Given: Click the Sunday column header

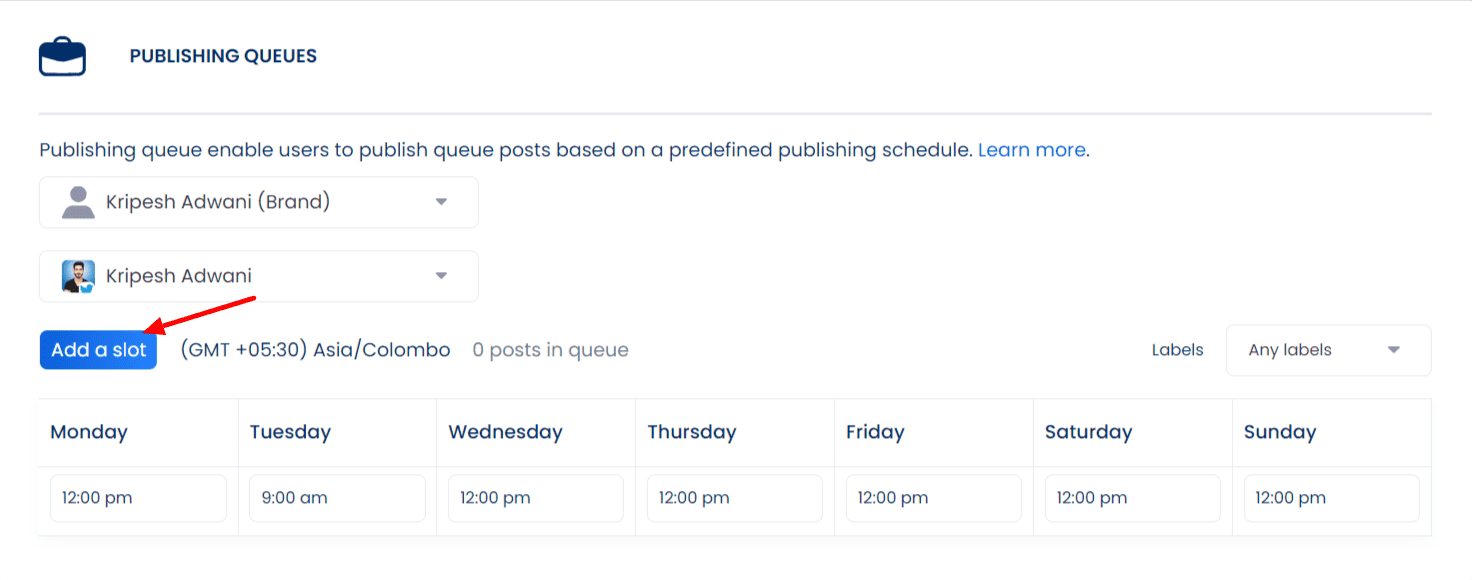Looking at the screenshot, I should click(x=1280, y=432).
